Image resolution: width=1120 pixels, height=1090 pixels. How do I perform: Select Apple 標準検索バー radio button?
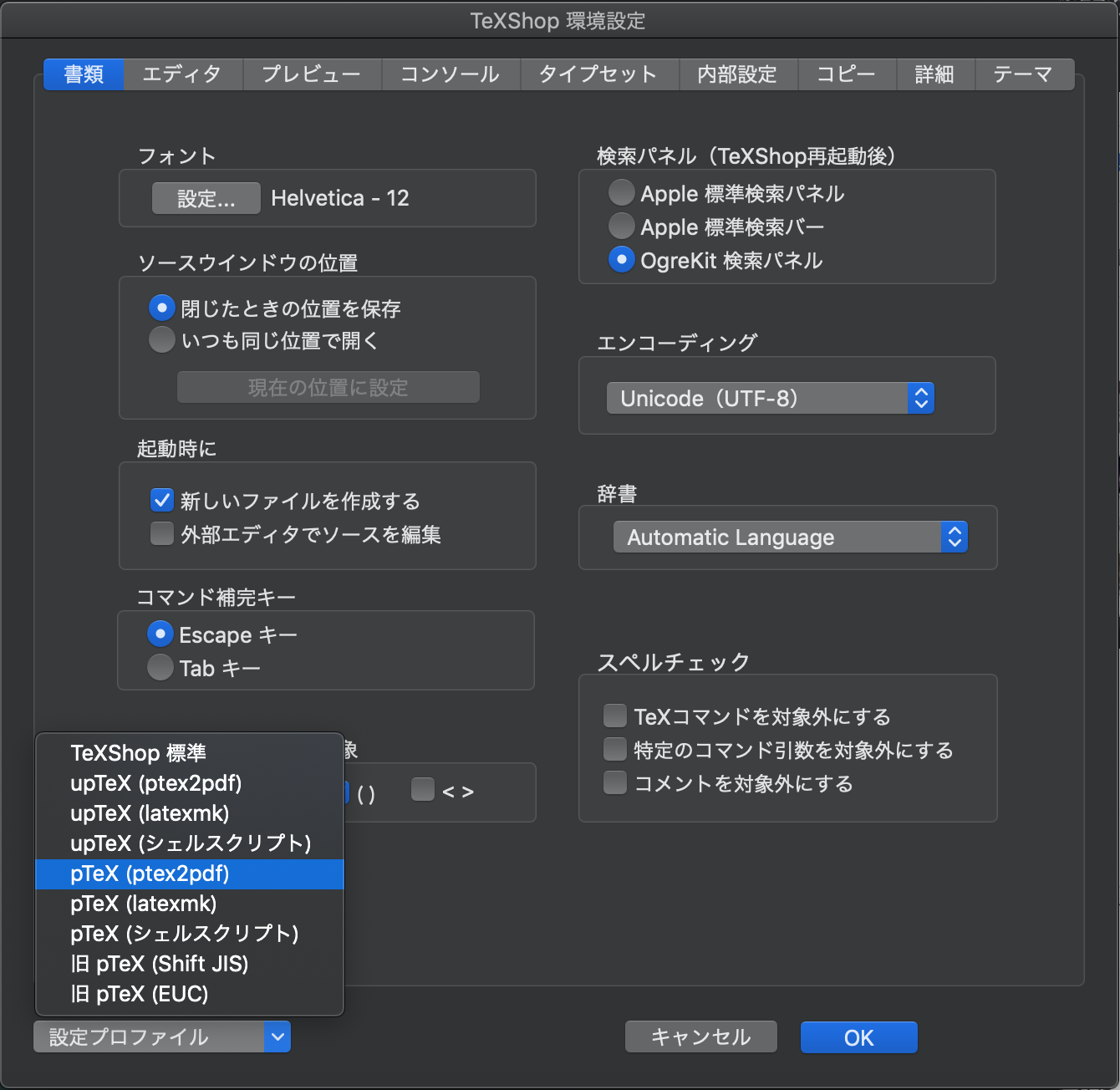pyautogui.click(x=621, y=227)
